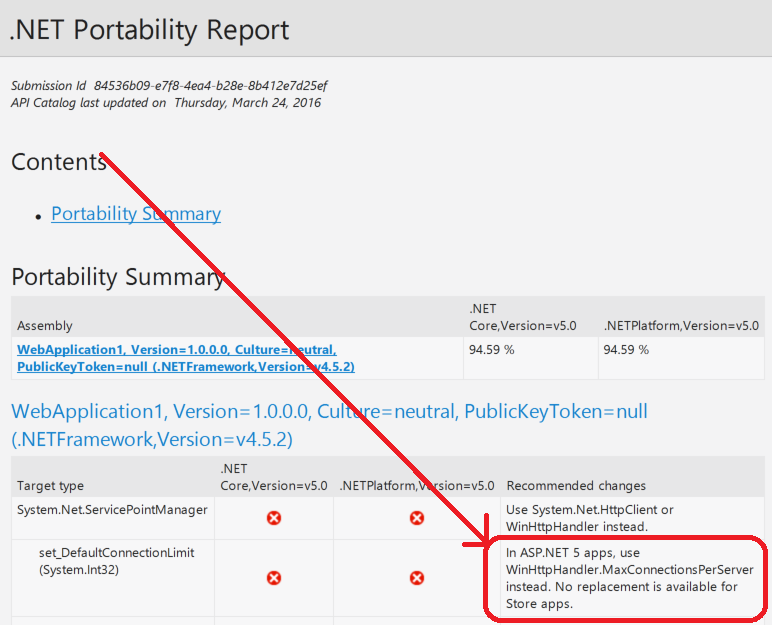
Task: Click .NETPlatform,Version=v5.0 header in summary table
Action: (x=681, y=326)
